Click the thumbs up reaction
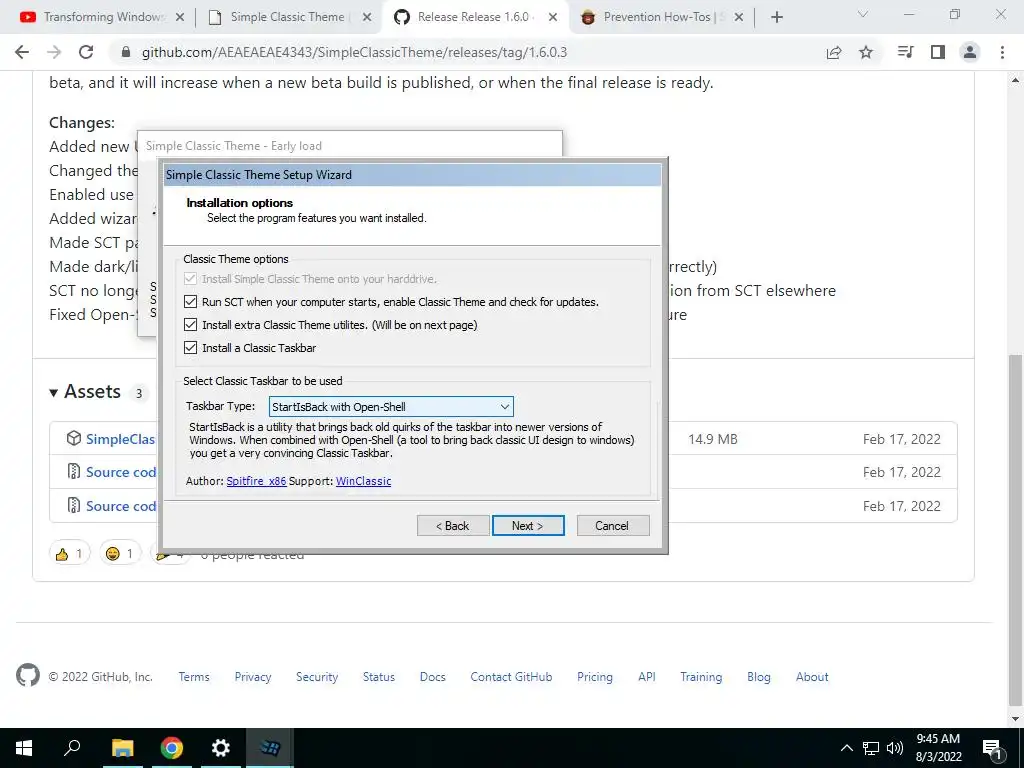Viewport: 1024px width, 768px height. pos(69,554)
